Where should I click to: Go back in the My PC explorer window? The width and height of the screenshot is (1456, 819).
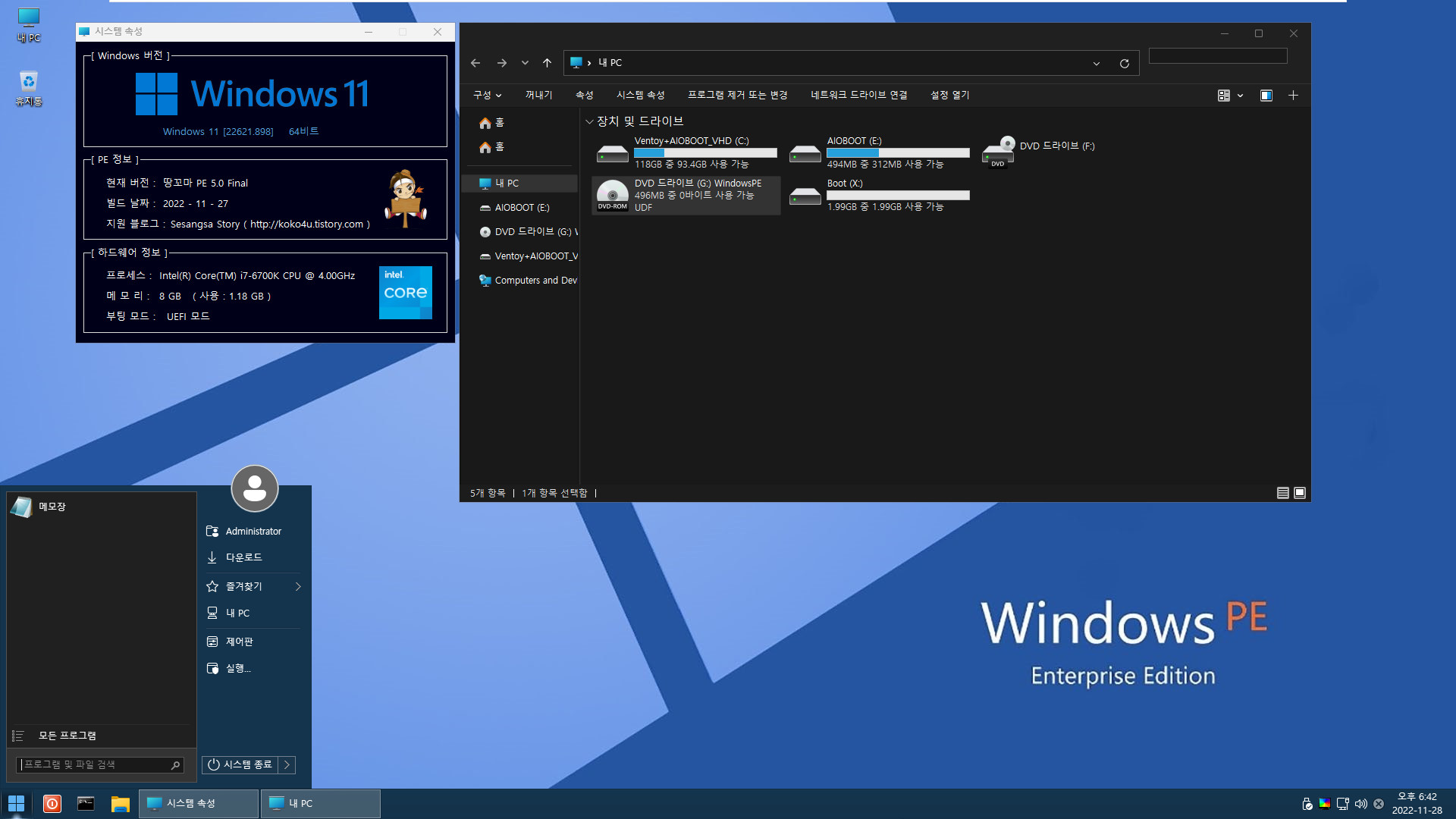point(475,63)
